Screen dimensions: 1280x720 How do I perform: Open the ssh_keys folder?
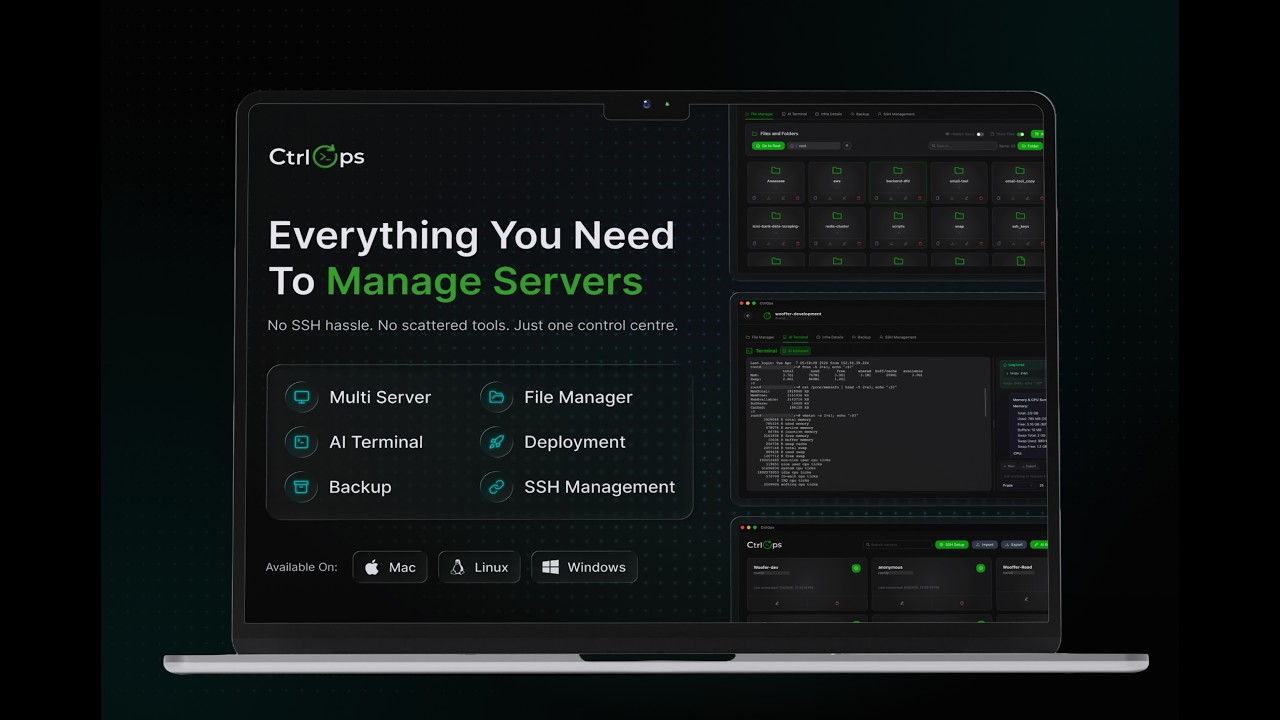(x=1020, y=227)
